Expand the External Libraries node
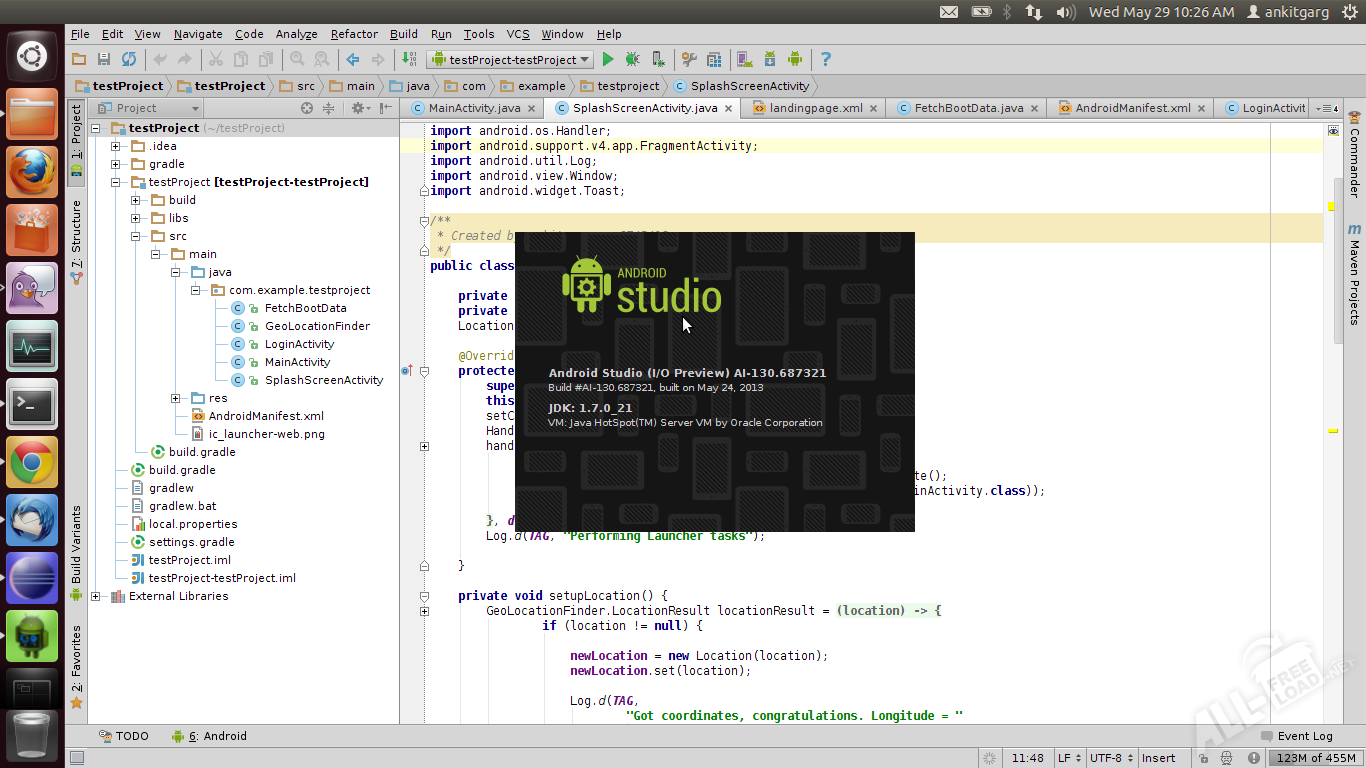Screen dimensions: 1366x768 point(96,596)
